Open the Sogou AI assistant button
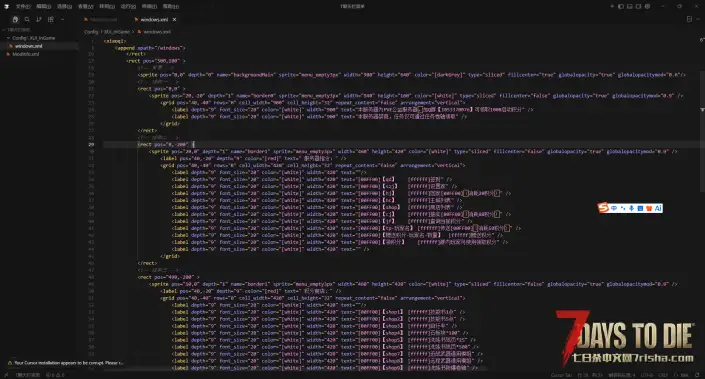This screenshot has height=379, width=705. click(x=658, y=208)
